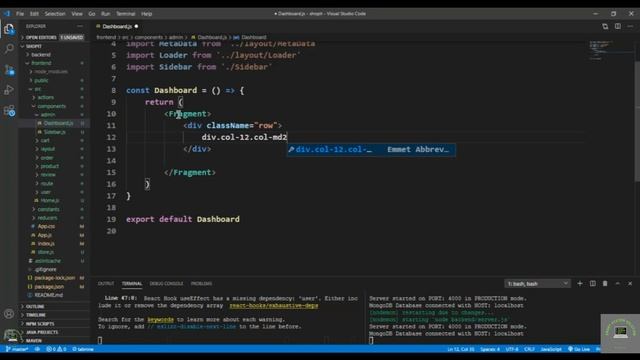Screen dimensions: 640x360
Task: Open the Edit menu
Action: tap(34, 13)
